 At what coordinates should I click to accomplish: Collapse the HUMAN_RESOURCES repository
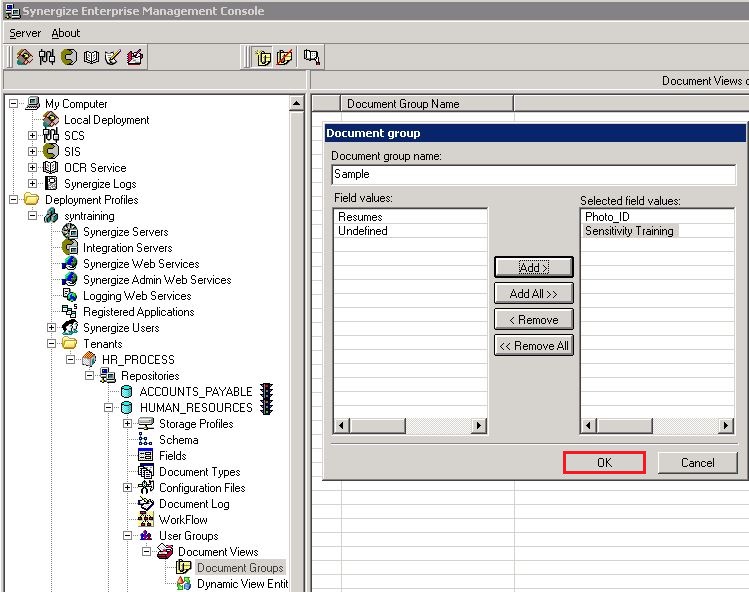[108, 408]
